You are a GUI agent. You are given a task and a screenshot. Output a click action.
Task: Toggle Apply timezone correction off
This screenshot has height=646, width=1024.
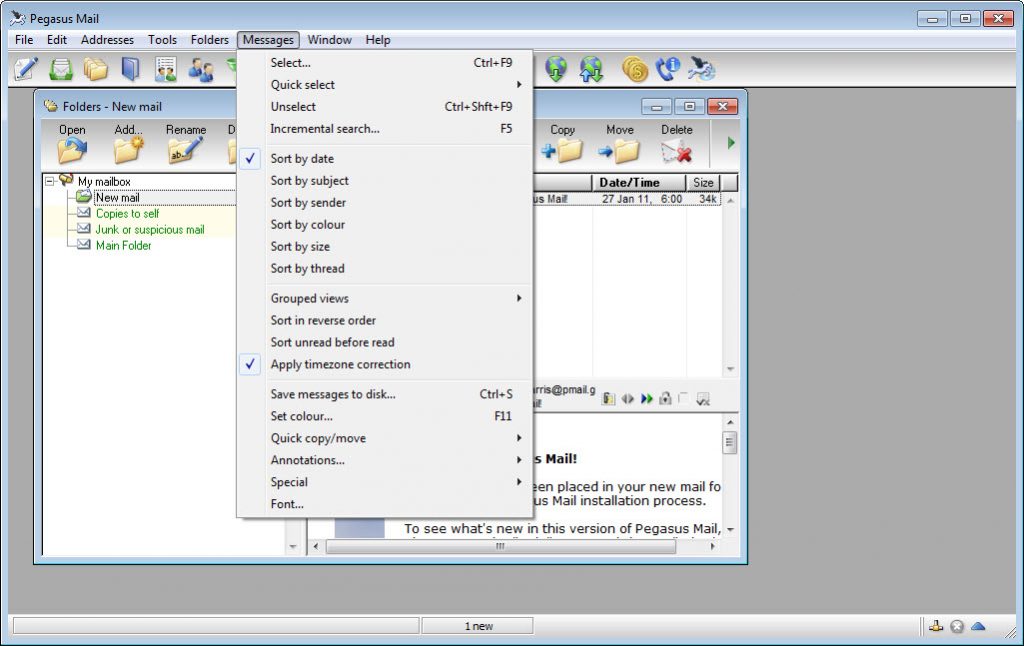(x=385, y=364)
